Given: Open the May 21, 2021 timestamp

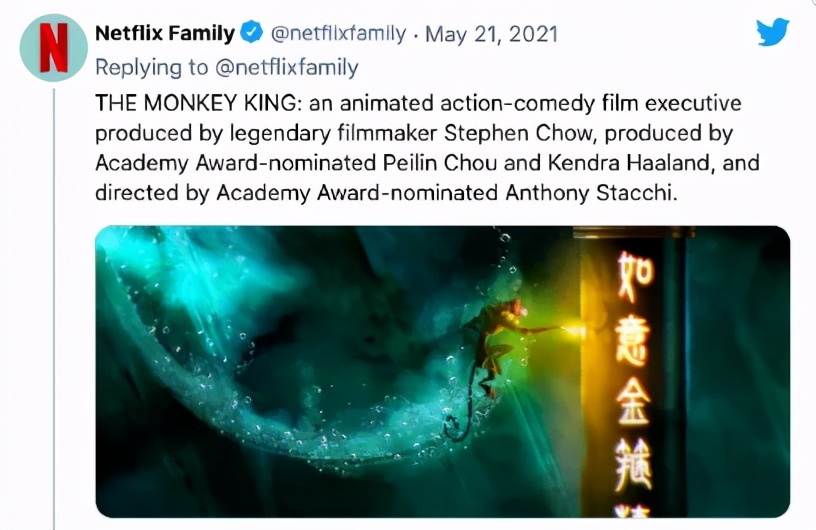Looking at the screenshot, I should click(x=491, y=33).
